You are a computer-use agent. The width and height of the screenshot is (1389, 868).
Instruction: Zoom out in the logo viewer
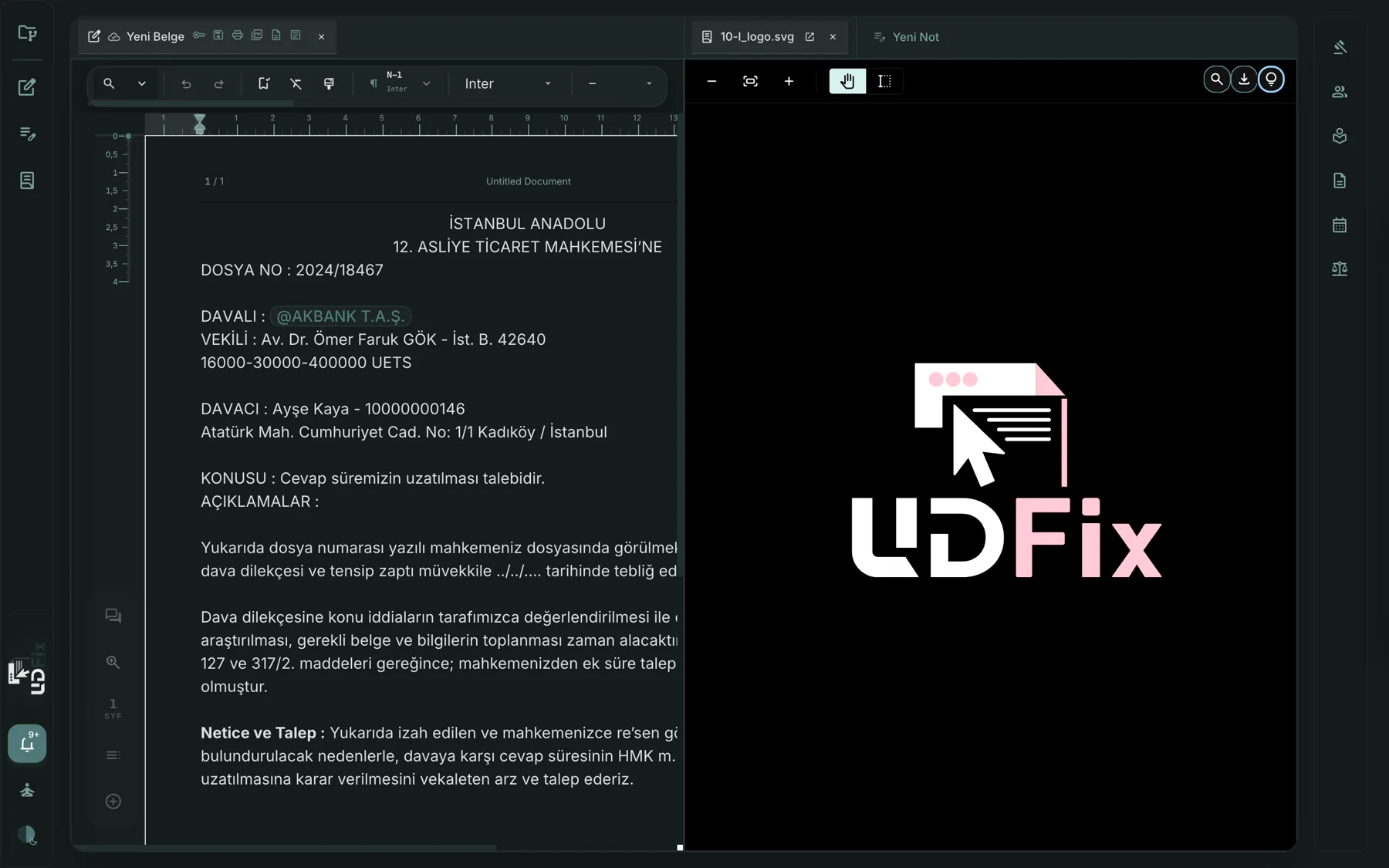tap(711, 81)
